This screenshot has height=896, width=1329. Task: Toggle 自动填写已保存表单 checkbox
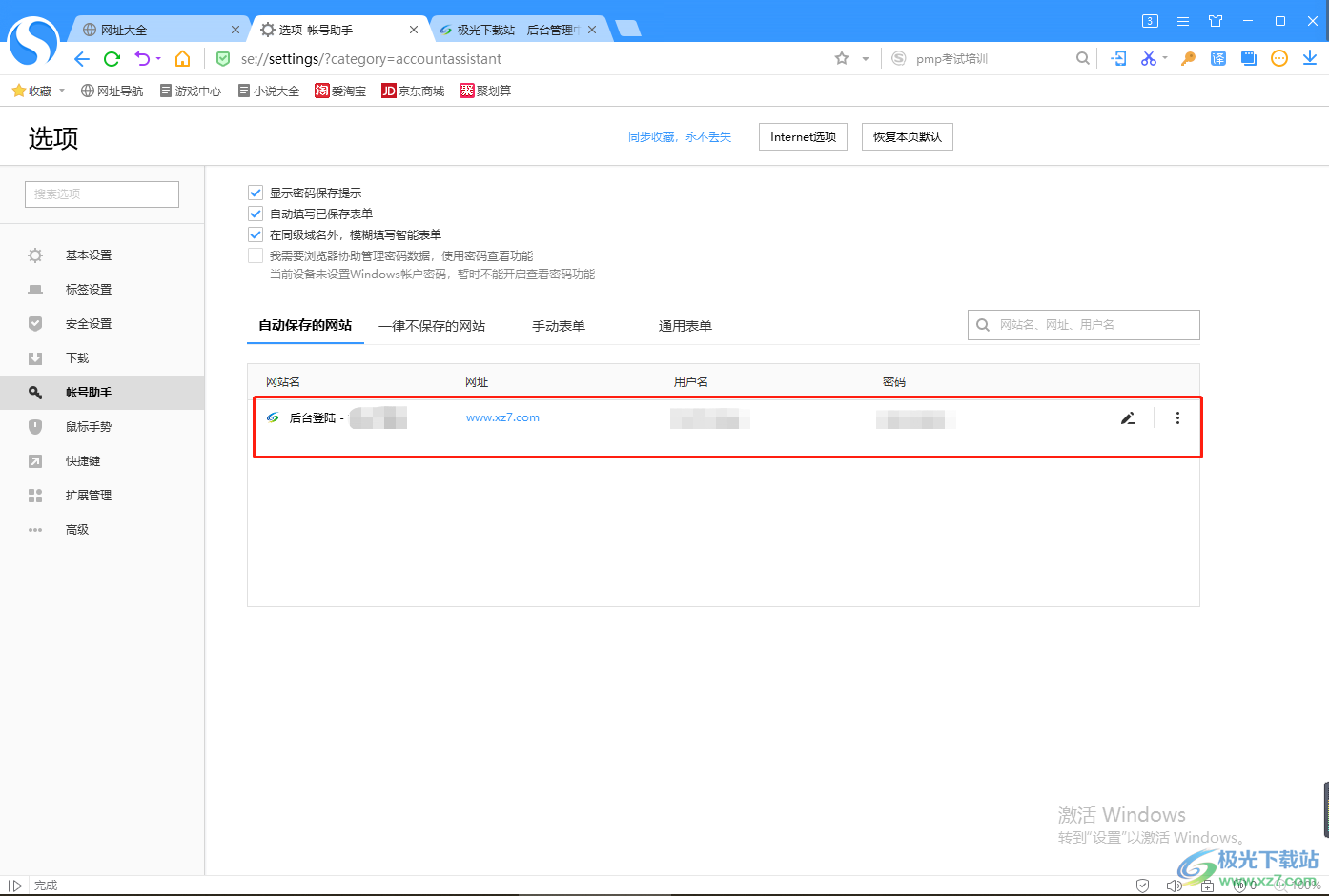point(256,214)
